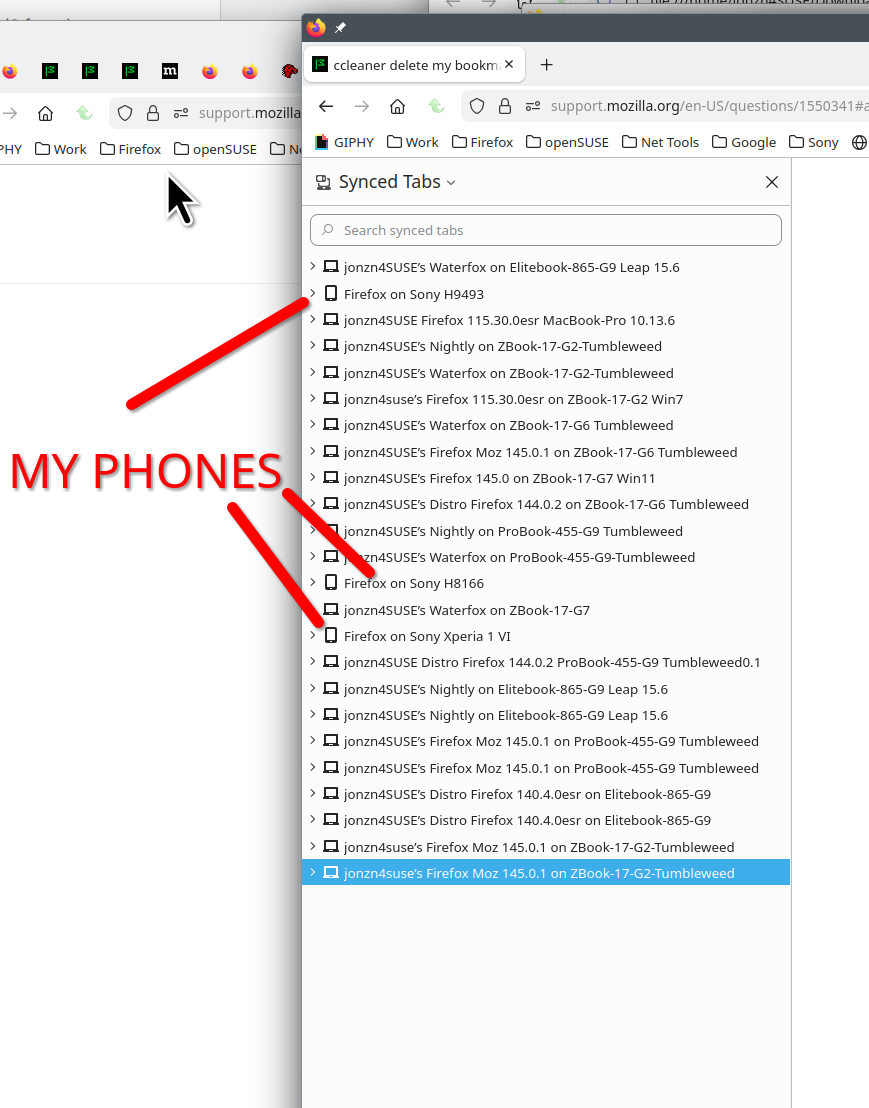Open the Net Tools bookmarks folder
Image resolution: width=869 pixels, height=1108 pixels.
(x=661, y=142)
